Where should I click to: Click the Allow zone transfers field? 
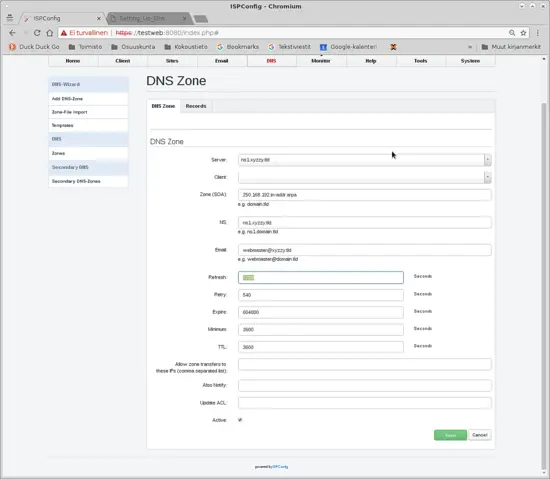(364, 364)
